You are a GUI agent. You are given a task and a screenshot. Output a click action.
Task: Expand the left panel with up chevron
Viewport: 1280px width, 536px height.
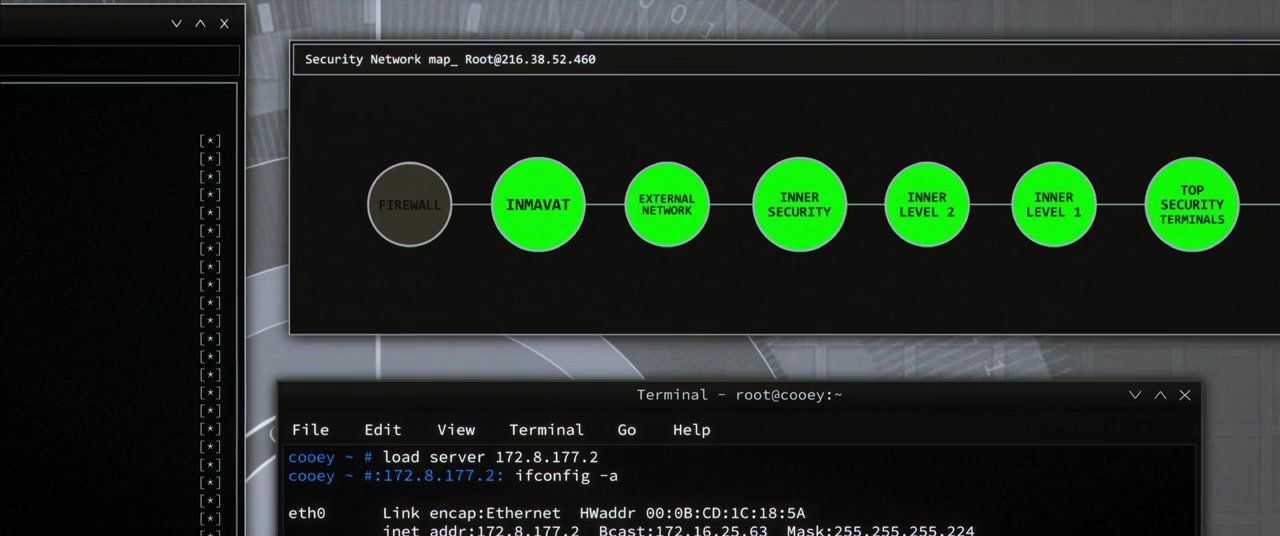tap(200, 24)
